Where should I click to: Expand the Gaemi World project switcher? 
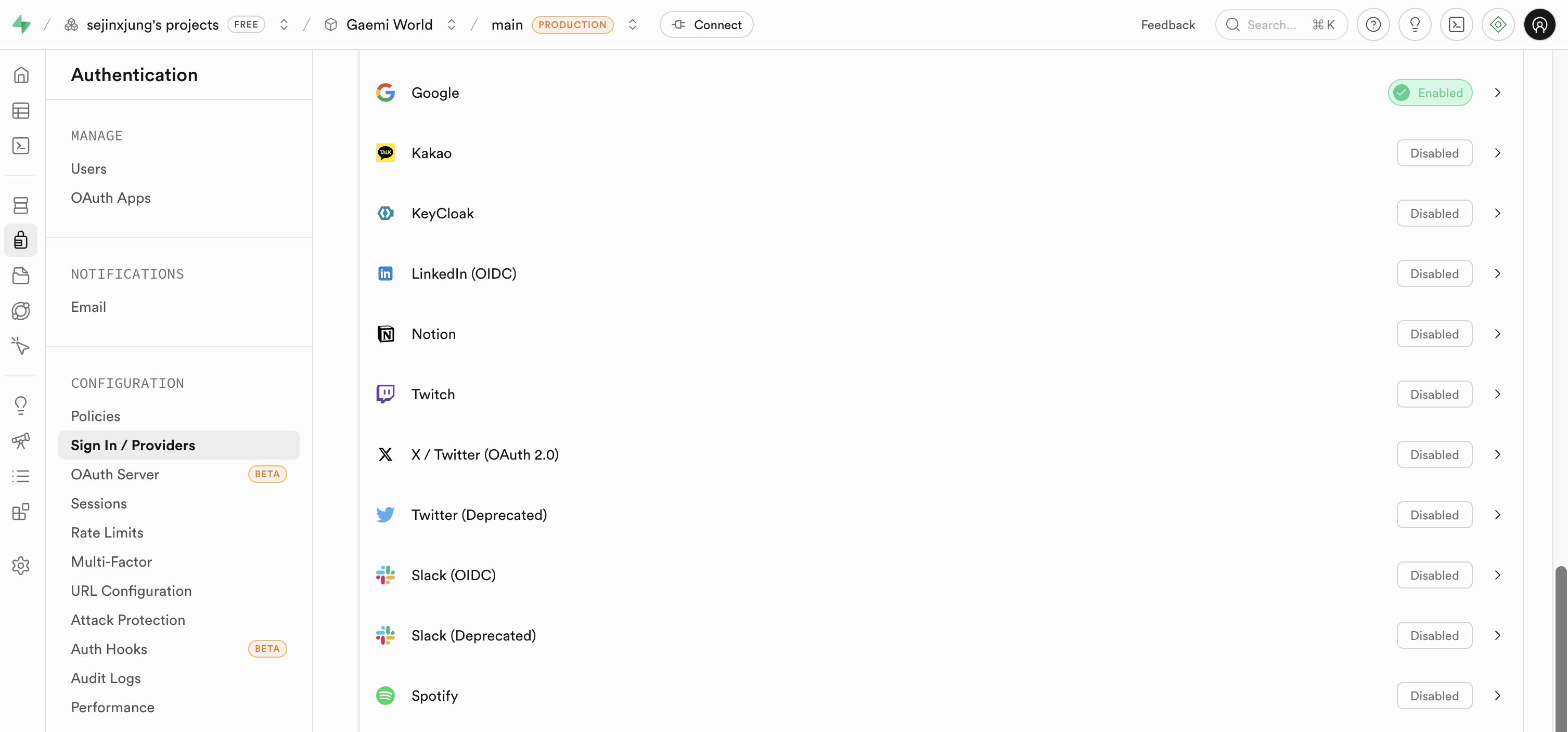(x=451, y=25)
